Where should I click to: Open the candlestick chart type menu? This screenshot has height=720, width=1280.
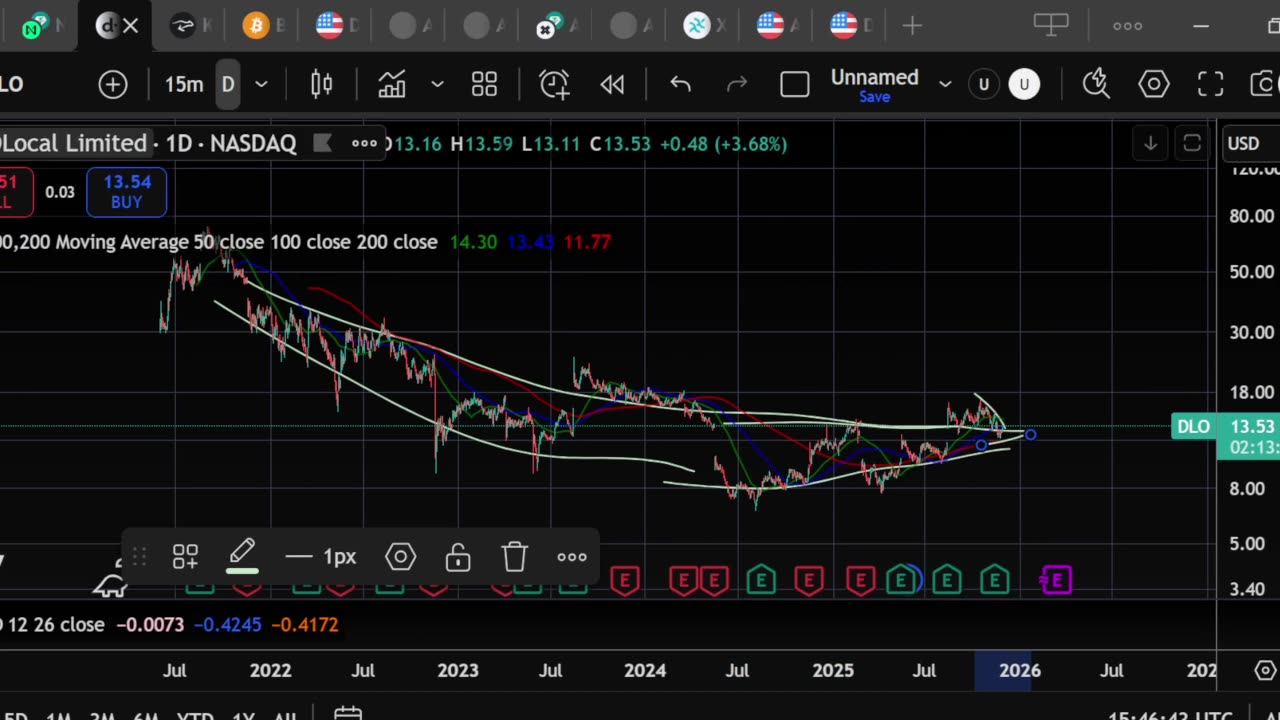tap(321, 85)
